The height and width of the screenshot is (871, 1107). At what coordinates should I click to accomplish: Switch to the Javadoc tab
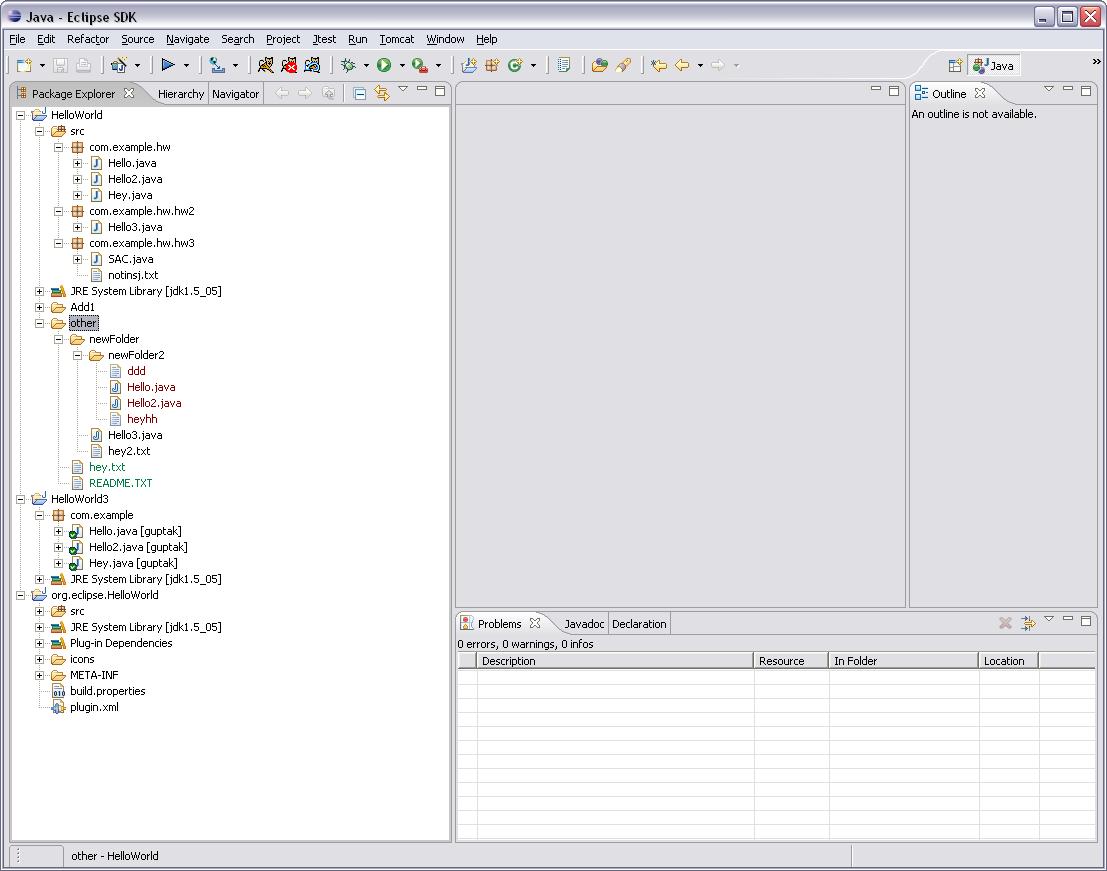coord(584,624)
